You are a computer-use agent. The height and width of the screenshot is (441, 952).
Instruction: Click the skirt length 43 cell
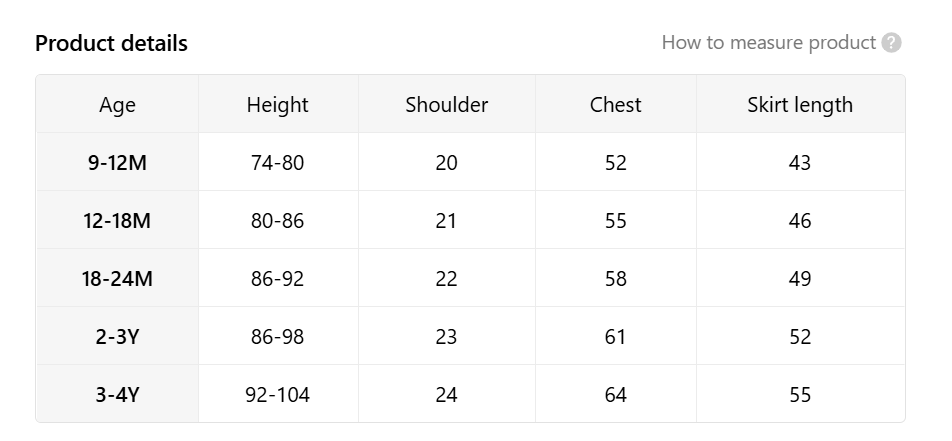[800, 162]
